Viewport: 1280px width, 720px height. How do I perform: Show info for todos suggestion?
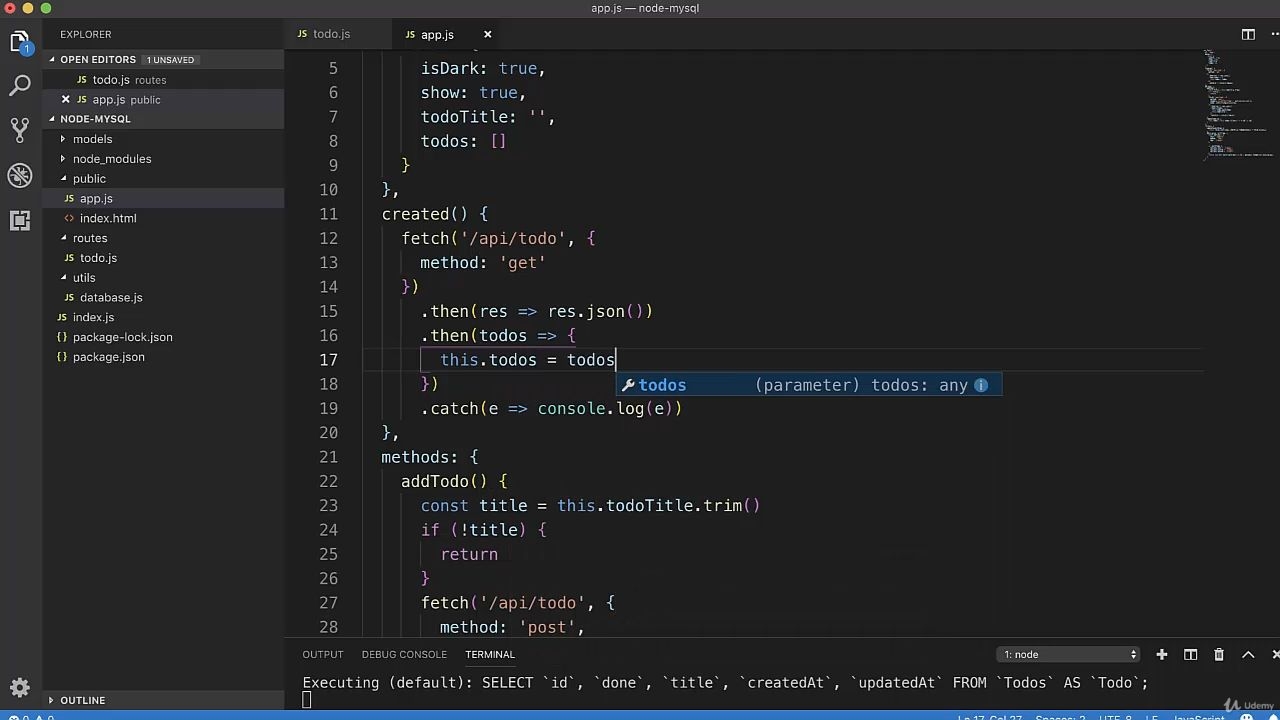click(981, 385)
